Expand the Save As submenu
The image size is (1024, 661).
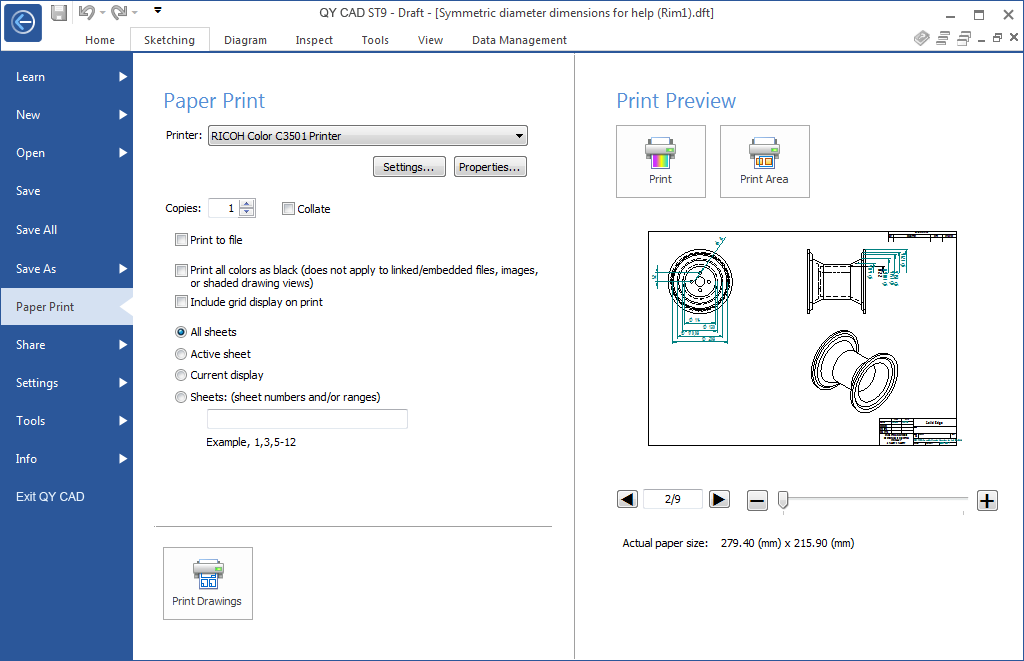pyautogui.click(x=66, y=269)
